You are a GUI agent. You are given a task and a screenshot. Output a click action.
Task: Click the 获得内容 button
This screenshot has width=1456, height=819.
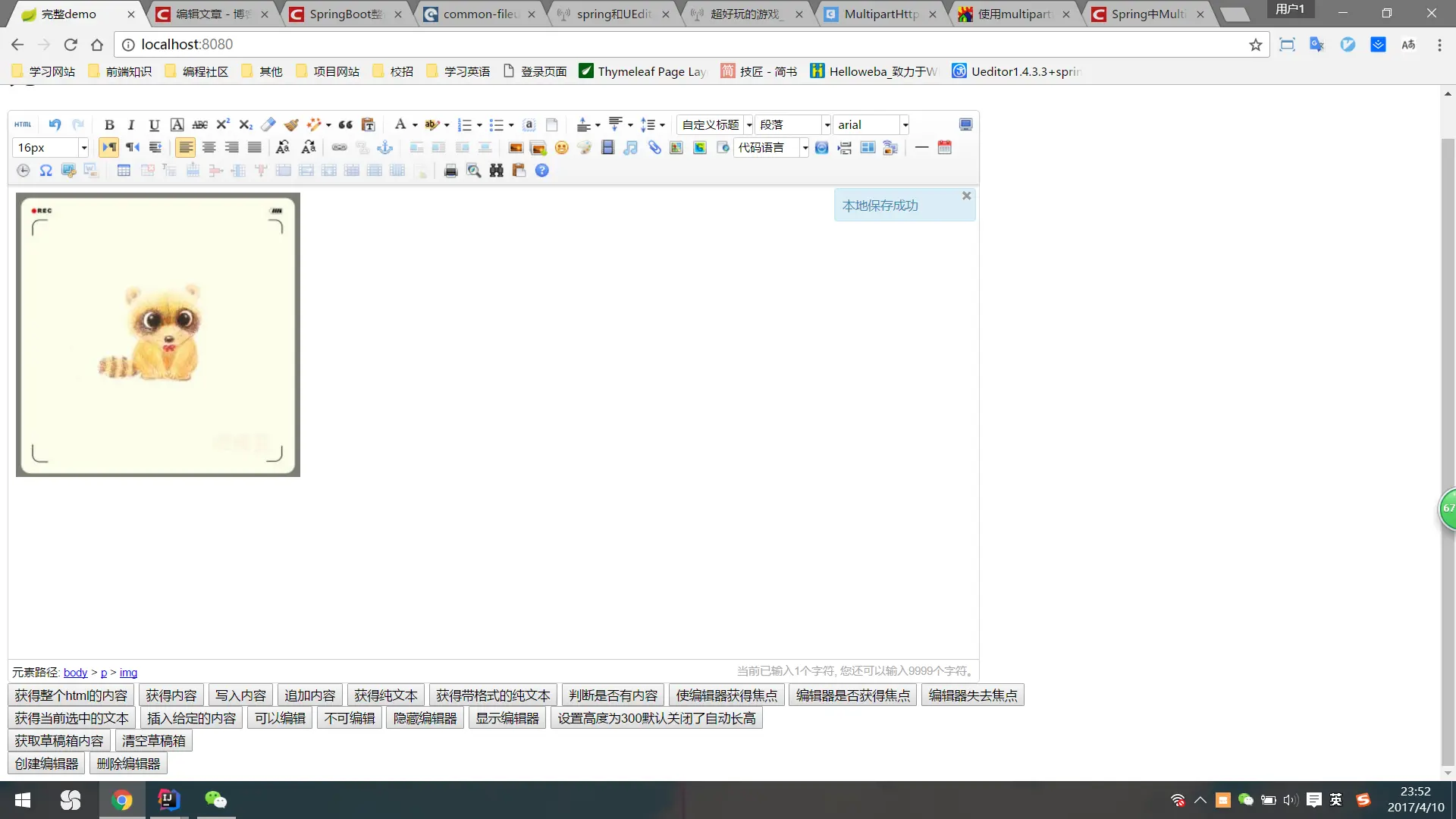point(171,695)
